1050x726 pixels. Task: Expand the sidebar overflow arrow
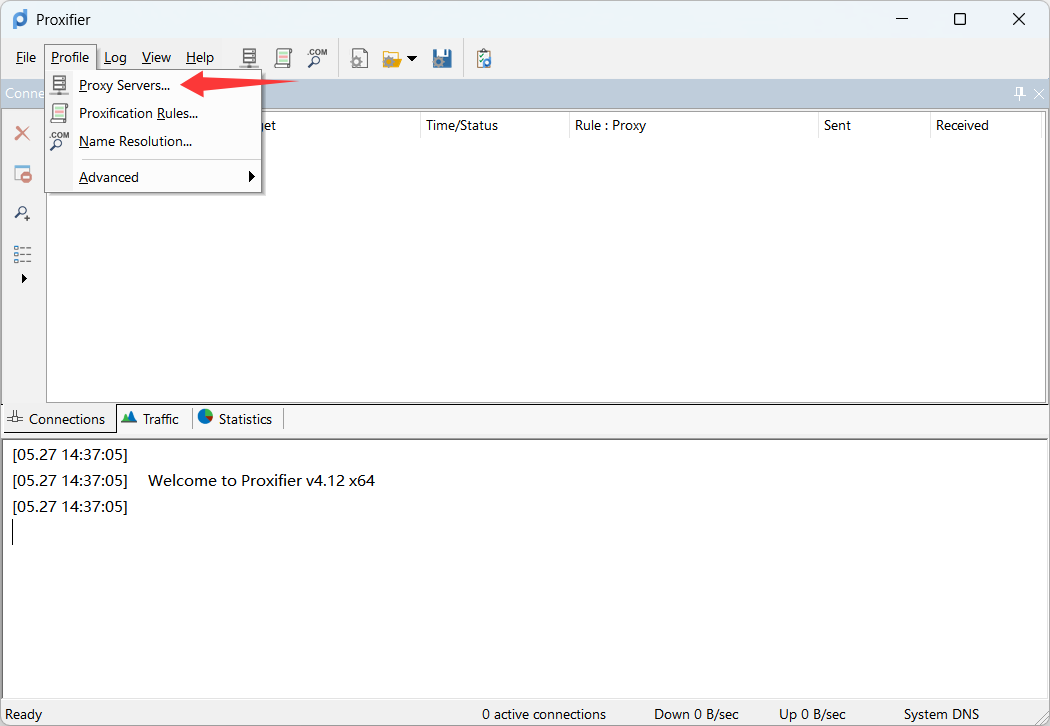pos(24,278)
